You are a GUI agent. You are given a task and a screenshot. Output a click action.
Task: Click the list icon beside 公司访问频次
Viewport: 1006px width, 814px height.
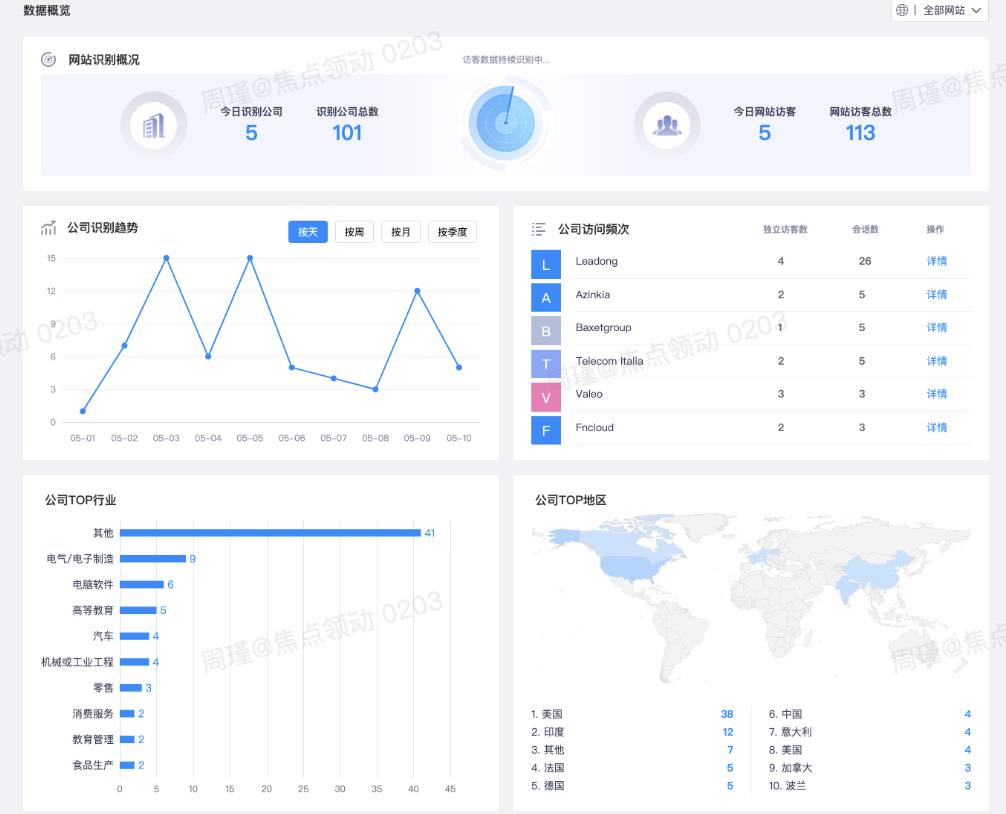coord(539,229)
